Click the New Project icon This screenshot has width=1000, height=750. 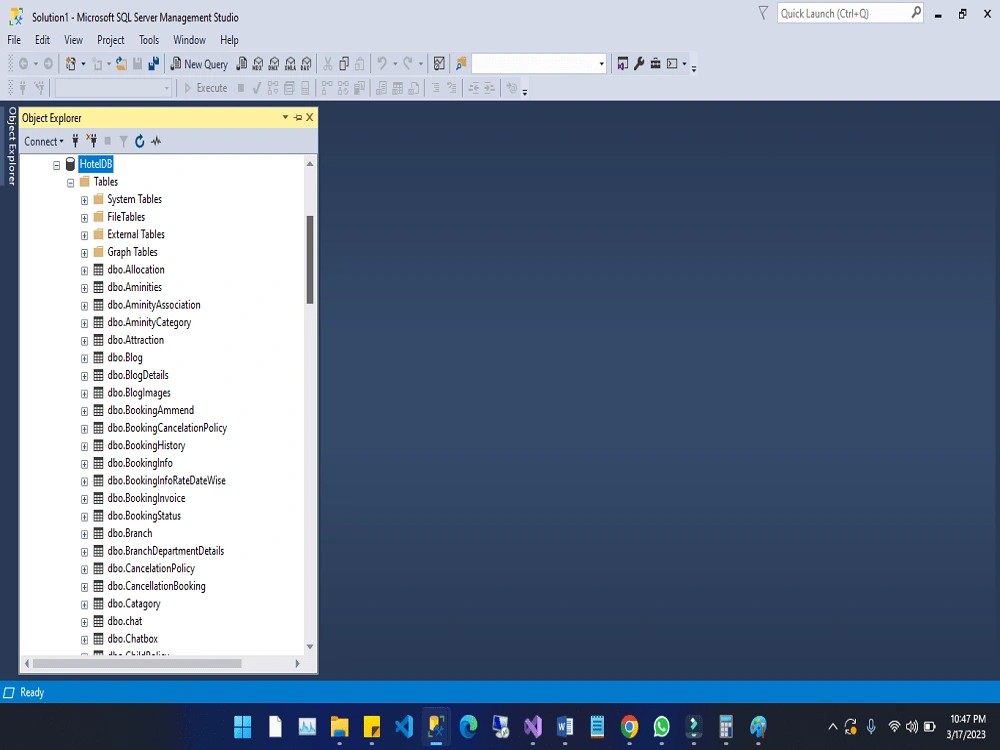(x=71, y=64)
